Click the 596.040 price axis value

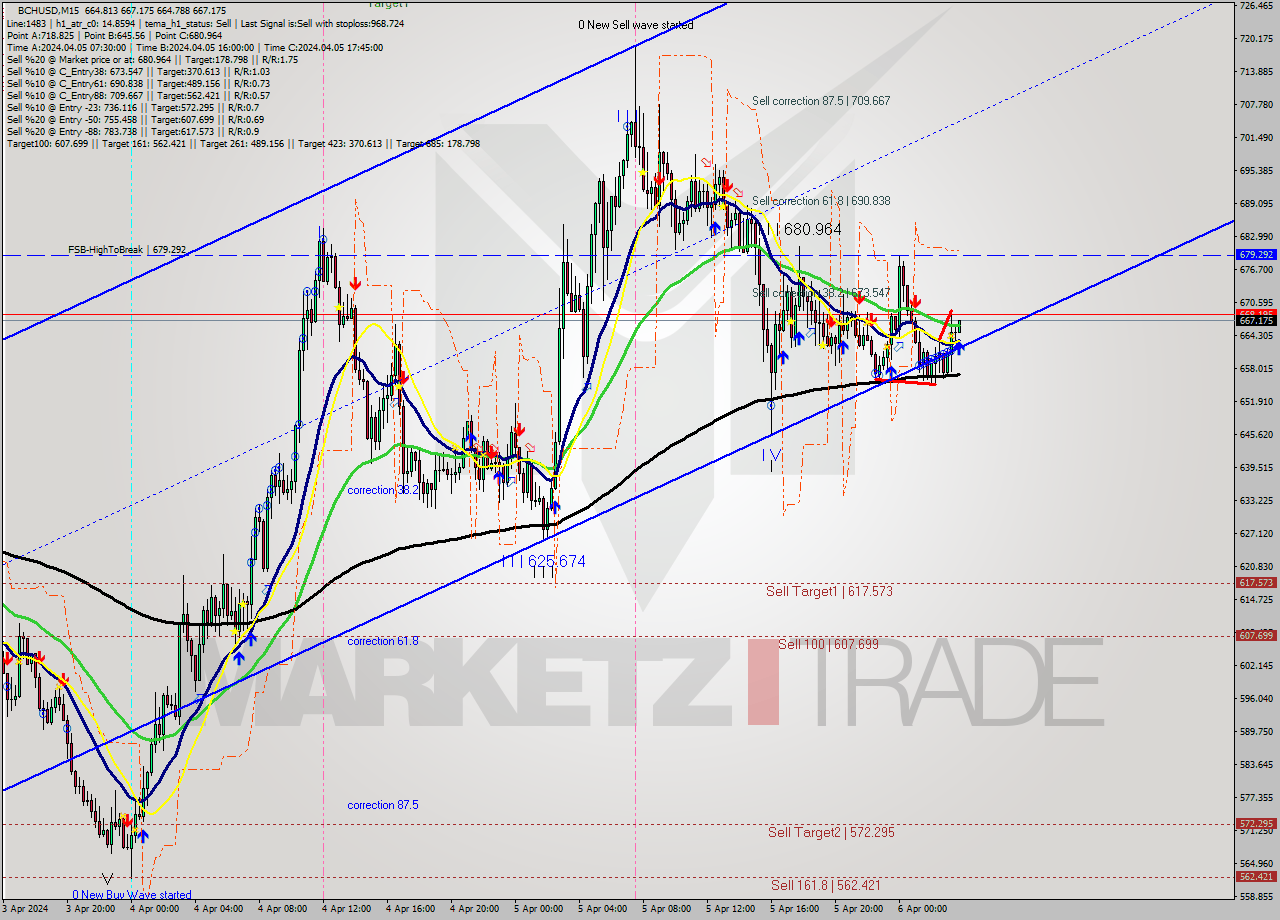point(1256,698)
